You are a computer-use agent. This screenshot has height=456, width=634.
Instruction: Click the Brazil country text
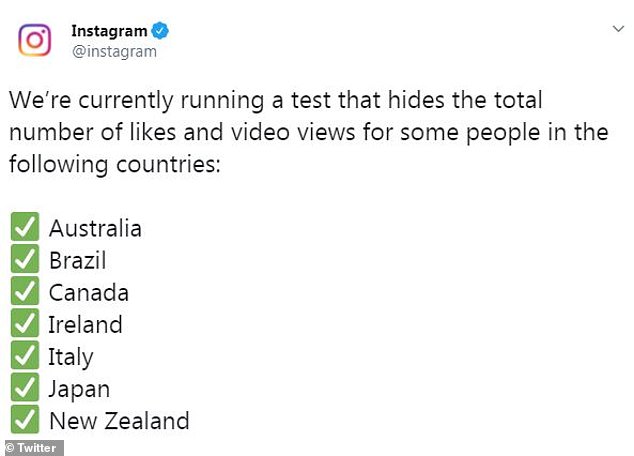tap(77, 260)
